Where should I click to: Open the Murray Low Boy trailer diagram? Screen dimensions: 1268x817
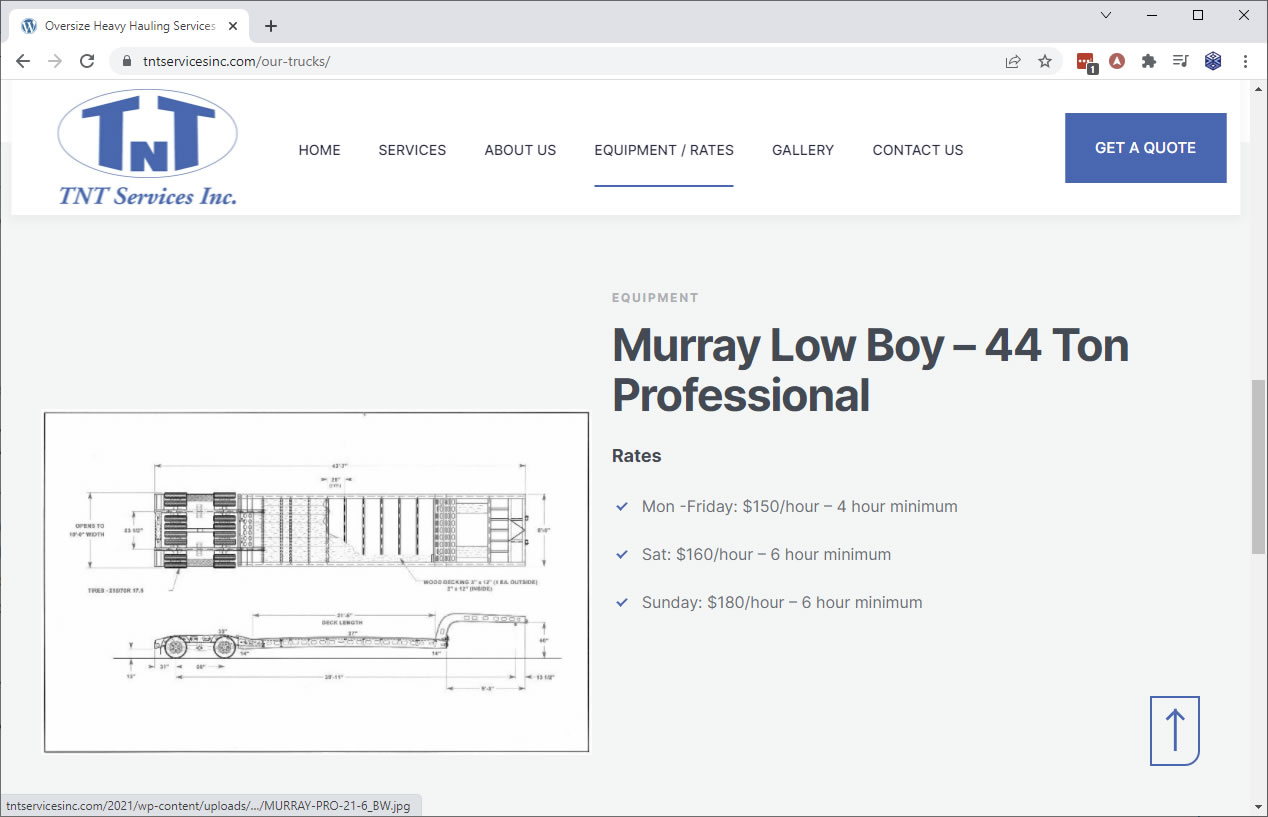coord(316,582)
